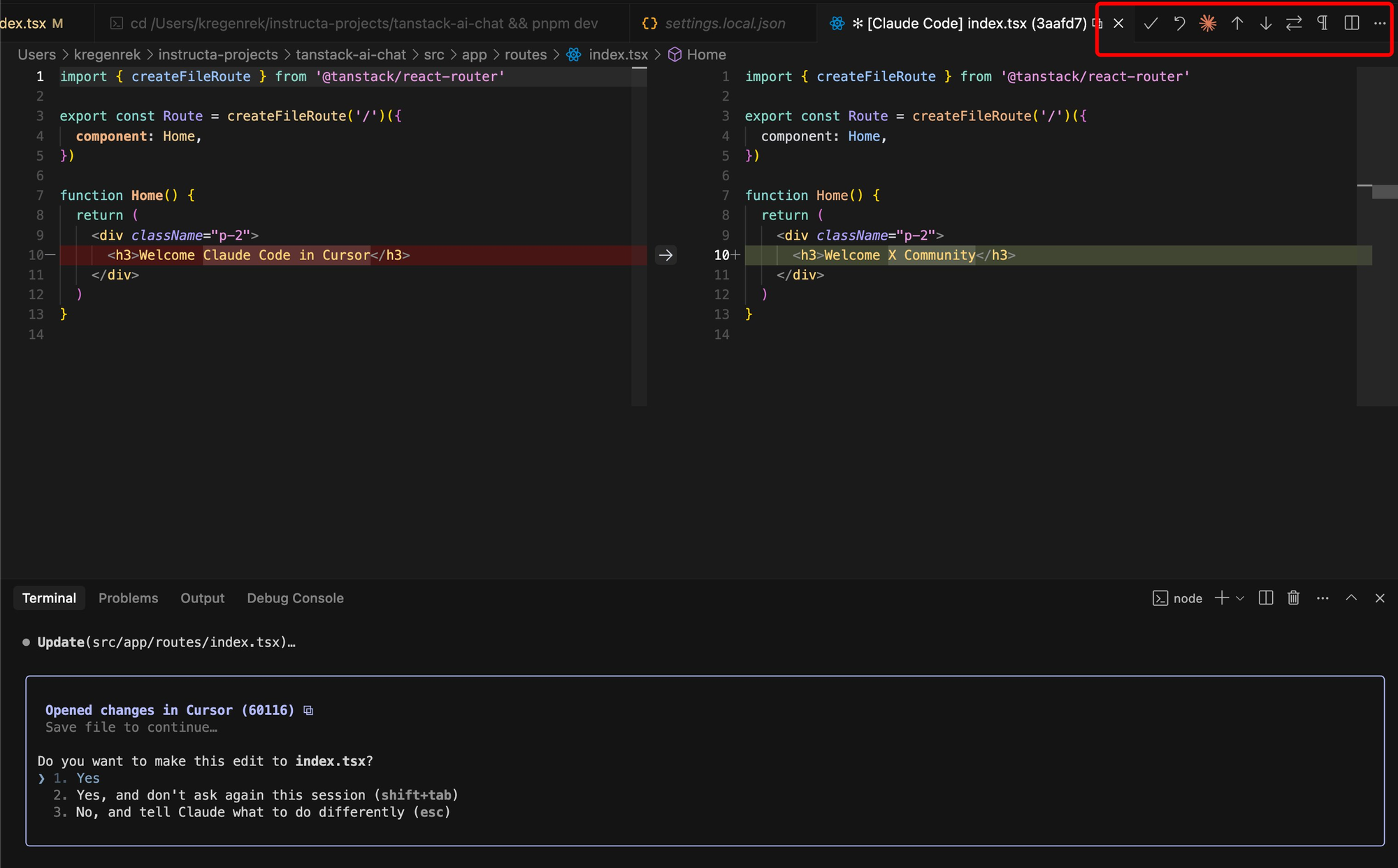Click breadcrumb file index.tsx
The image size is (1398, 868).
[618, 55]
